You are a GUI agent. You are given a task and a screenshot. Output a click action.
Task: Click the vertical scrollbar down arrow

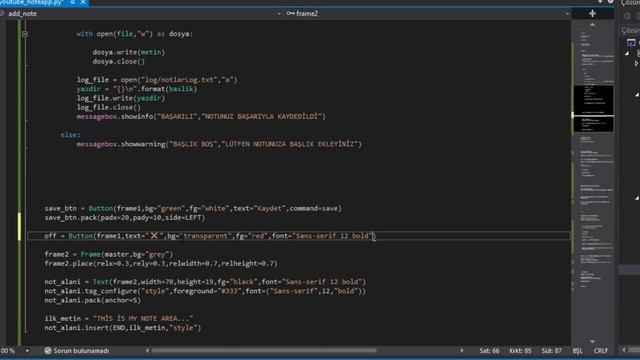tap(592, 341)
